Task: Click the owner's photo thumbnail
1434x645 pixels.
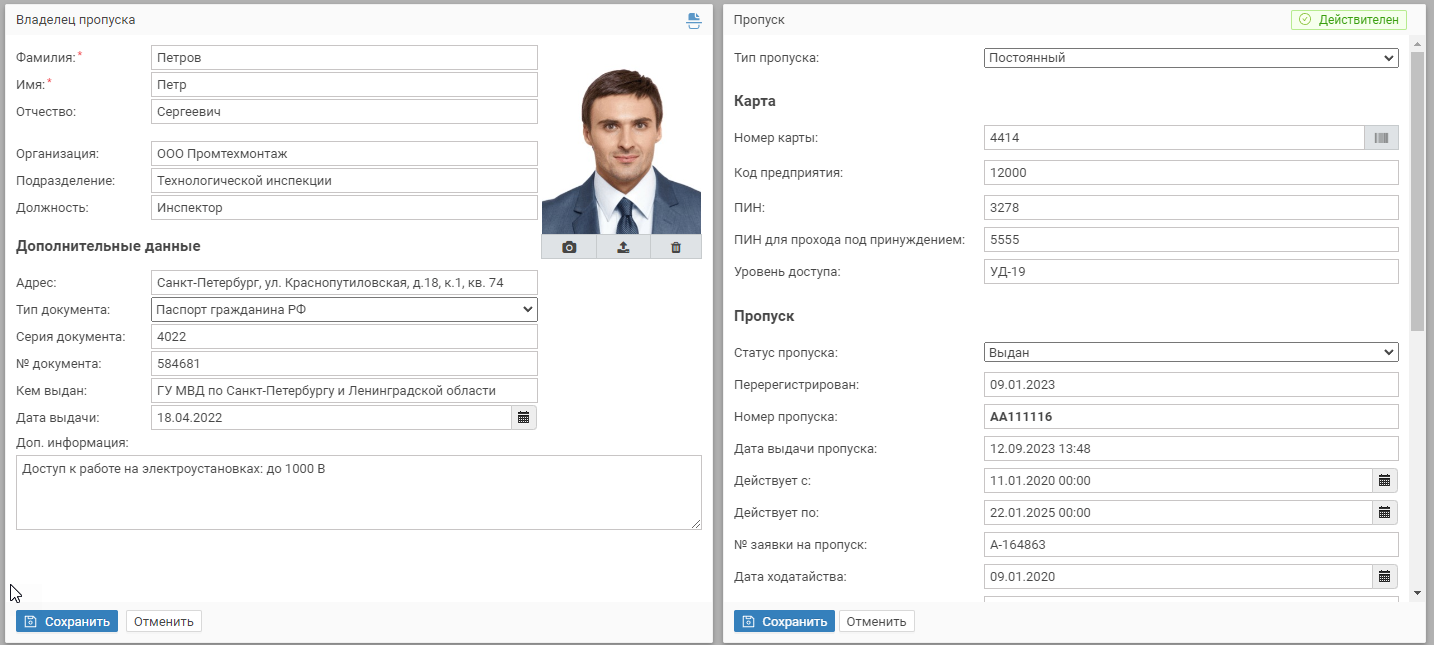Action: tap(621, 150)
